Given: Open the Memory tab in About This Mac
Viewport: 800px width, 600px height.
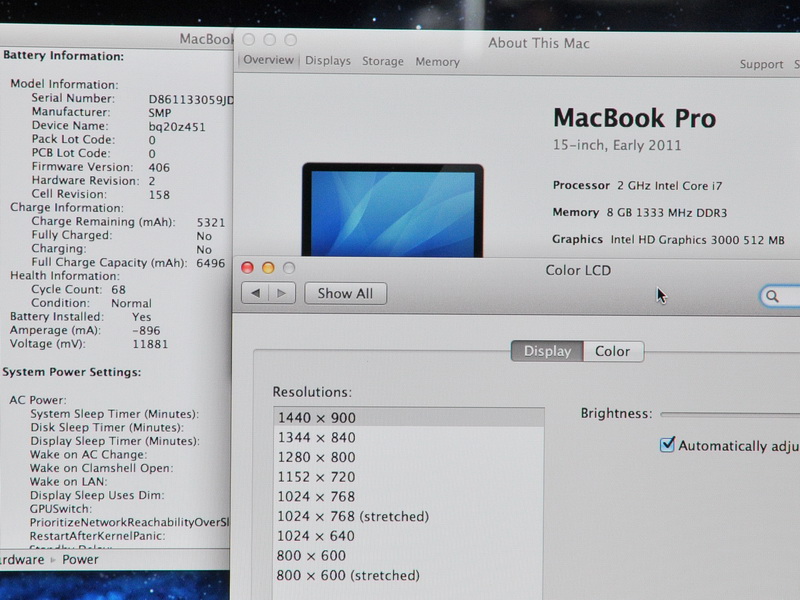Looking at the screenshot, I should click(437, 62).
